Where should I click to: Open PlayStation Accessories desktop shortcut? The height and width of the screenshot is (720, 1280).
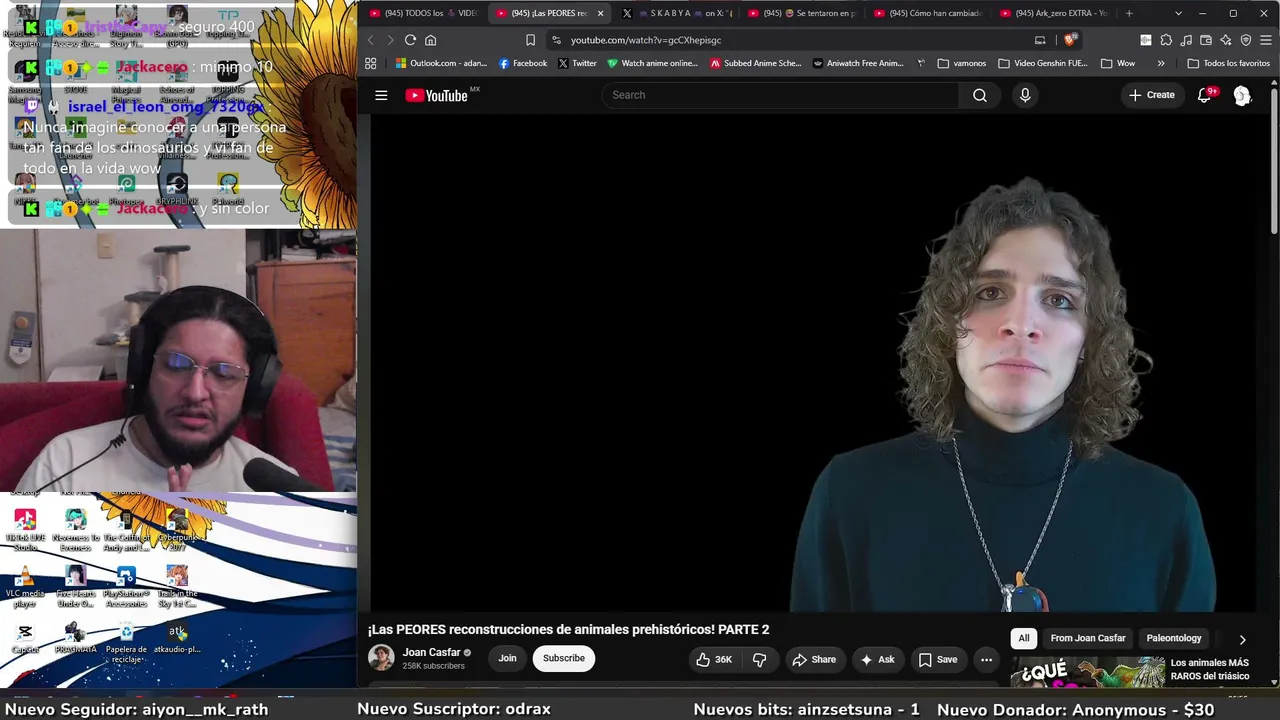tap(126, 587)
